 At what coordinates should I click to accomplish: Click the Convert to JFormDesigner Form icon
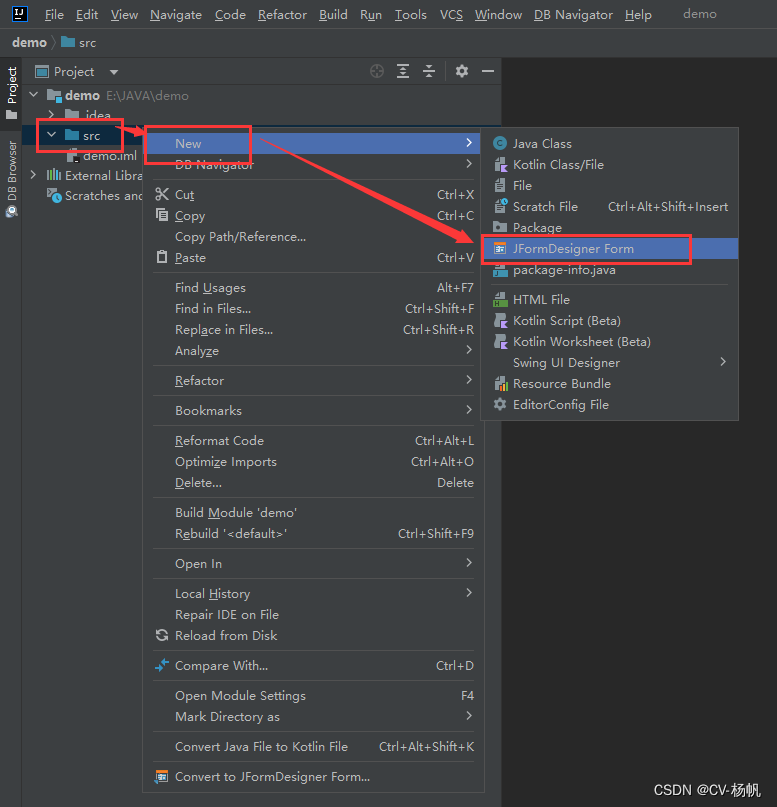[x=162, y=776]
